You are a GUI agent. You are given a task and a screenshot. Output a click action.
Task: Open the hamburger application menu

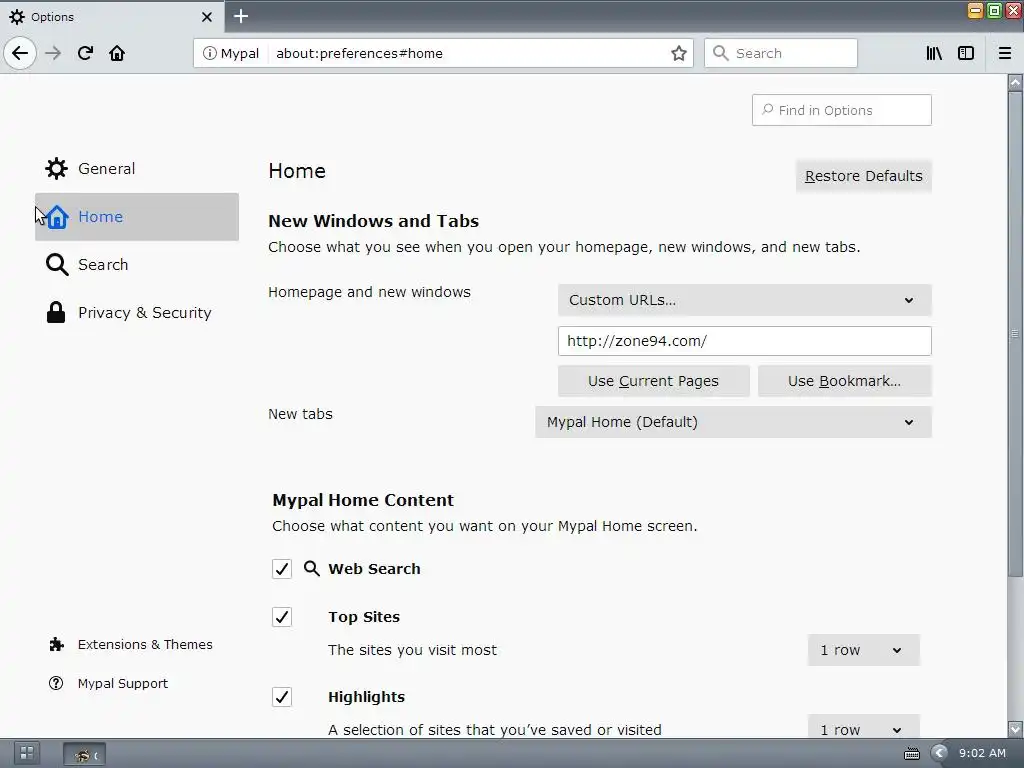click(x=1005, y=53)
